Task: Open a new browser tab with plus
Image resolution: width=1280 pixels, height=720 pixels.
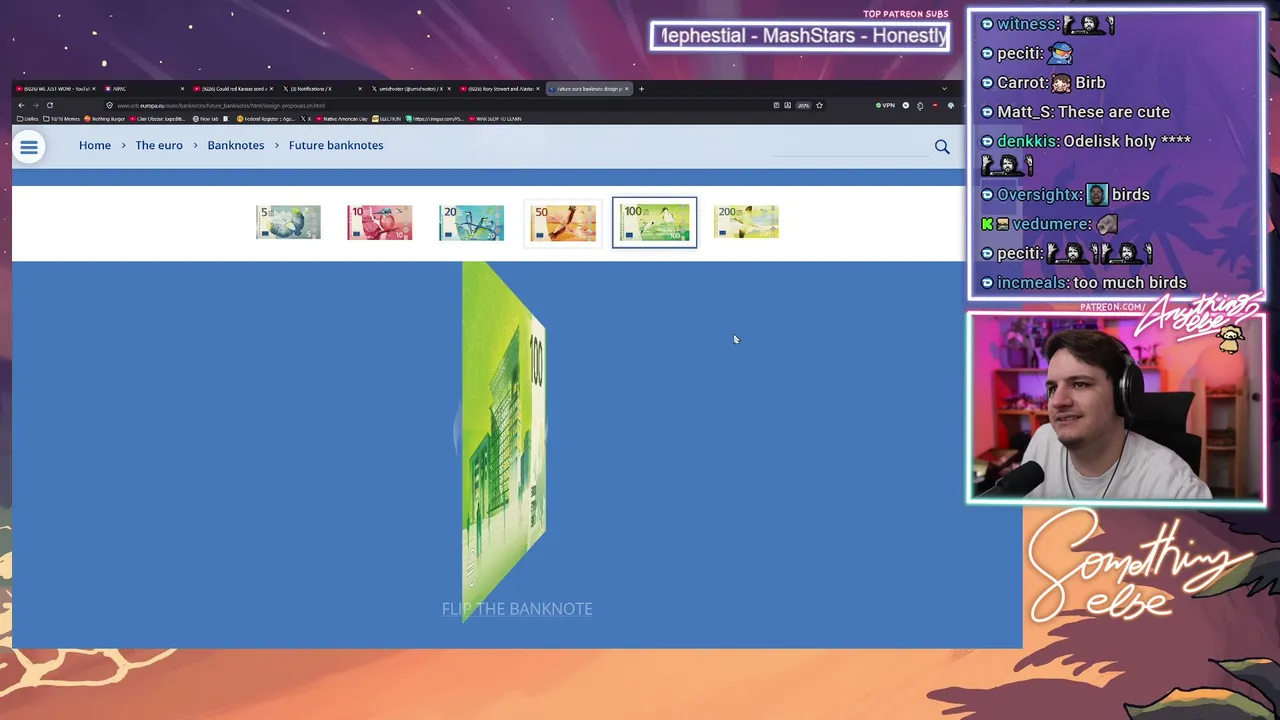Action: (x=641, y=89)
